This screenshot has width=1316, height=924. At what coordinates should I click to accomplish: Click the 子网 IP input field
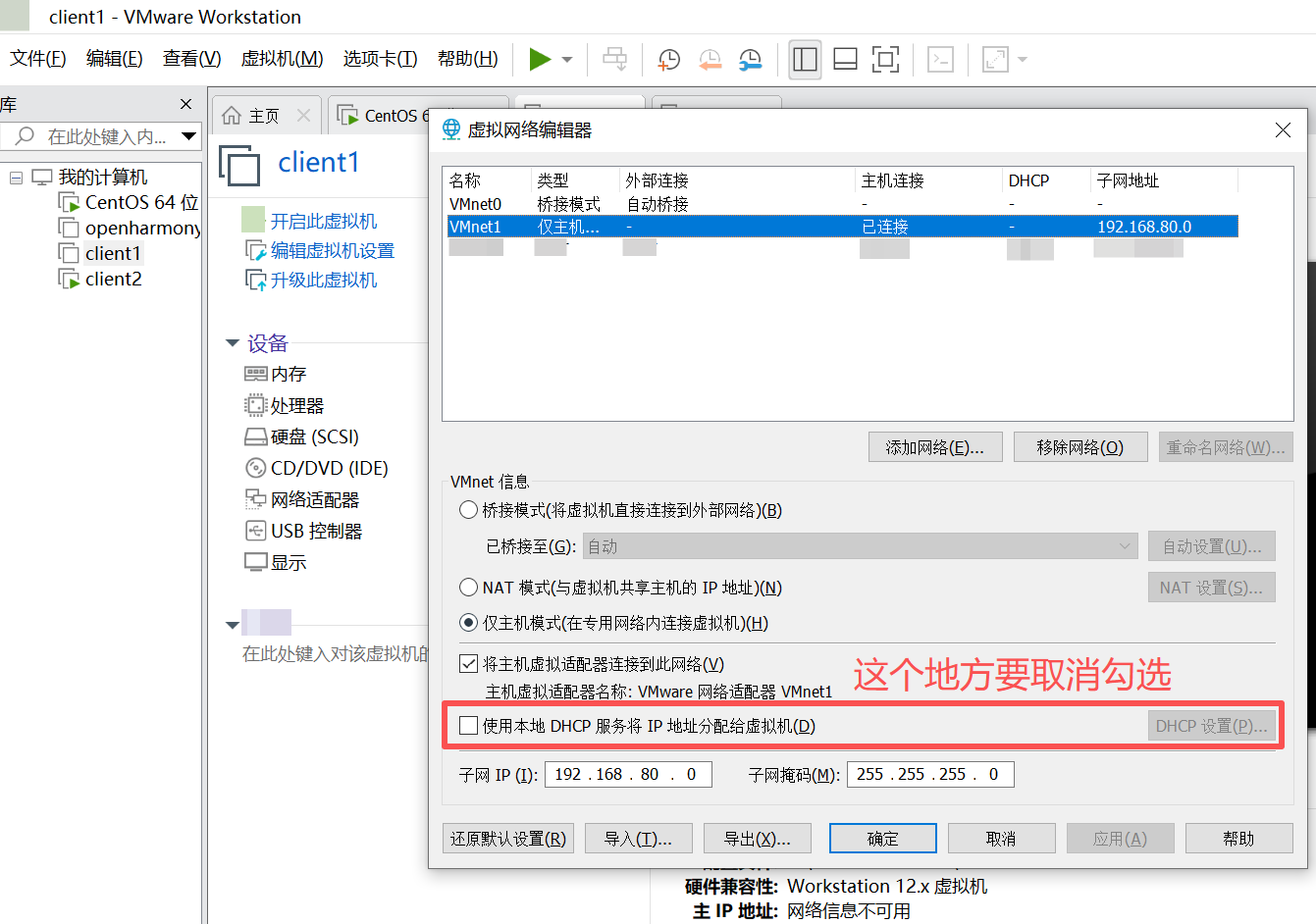tap(628, 775)
